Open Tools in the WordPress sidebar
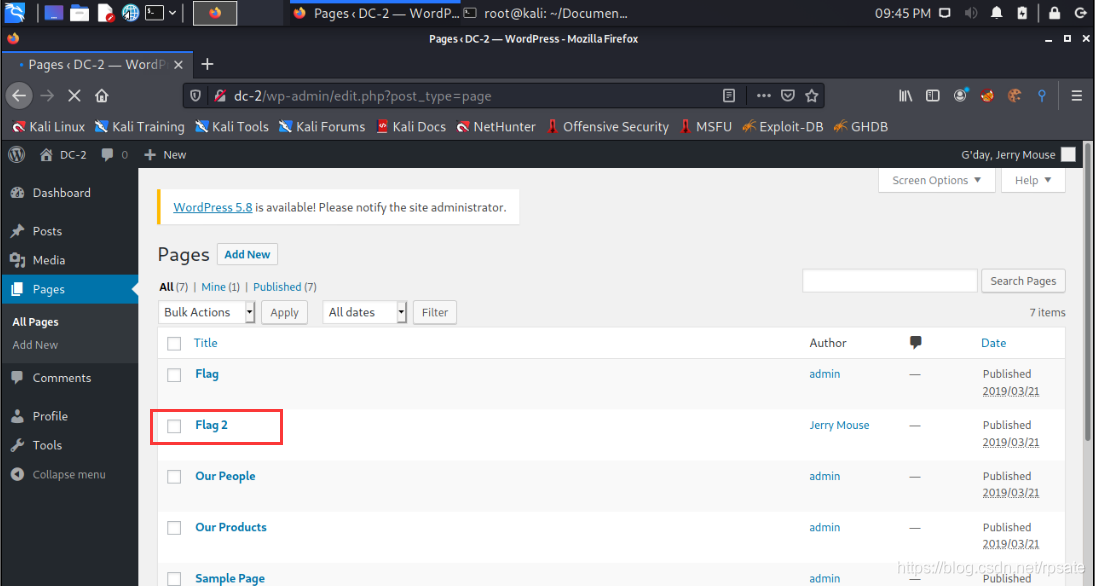The image size is (1095, 586). pos(69,446)
